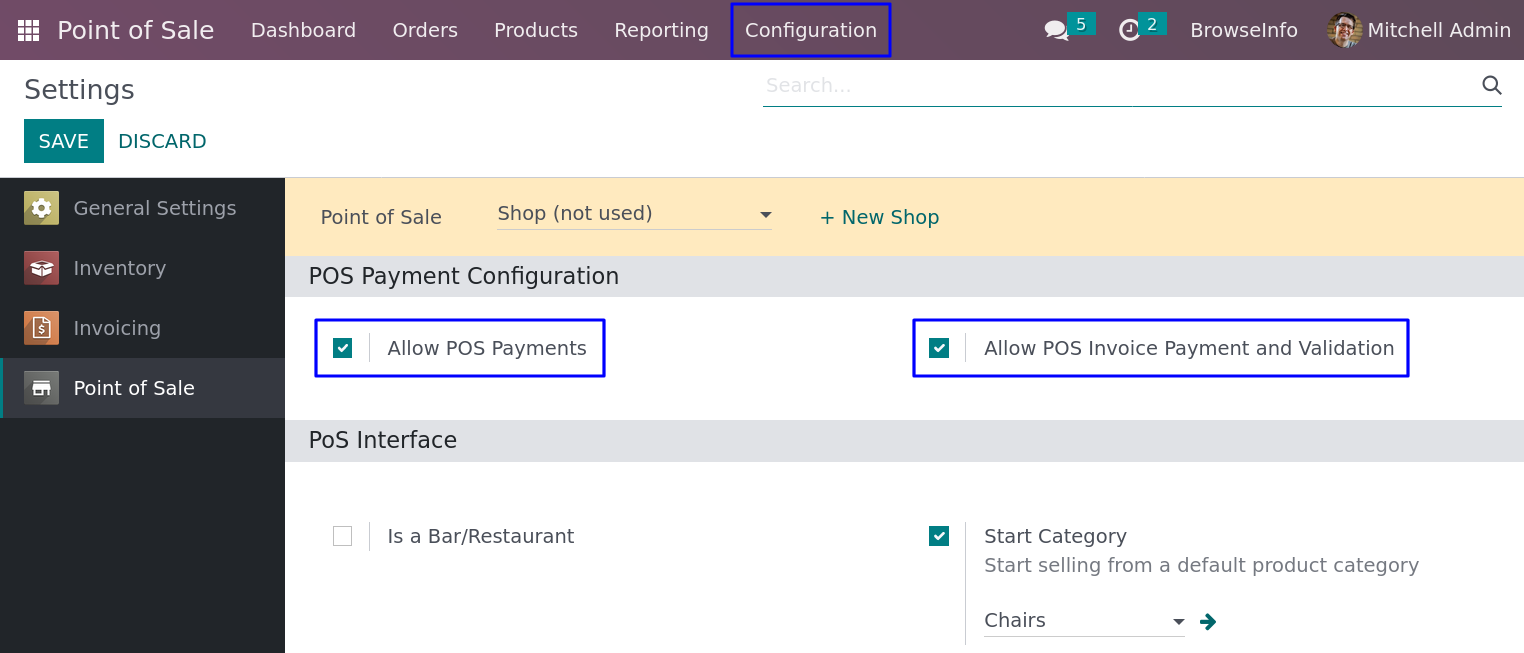Save the settings
The width and height of the screenshot is (1524, 653).
point(64,141)
